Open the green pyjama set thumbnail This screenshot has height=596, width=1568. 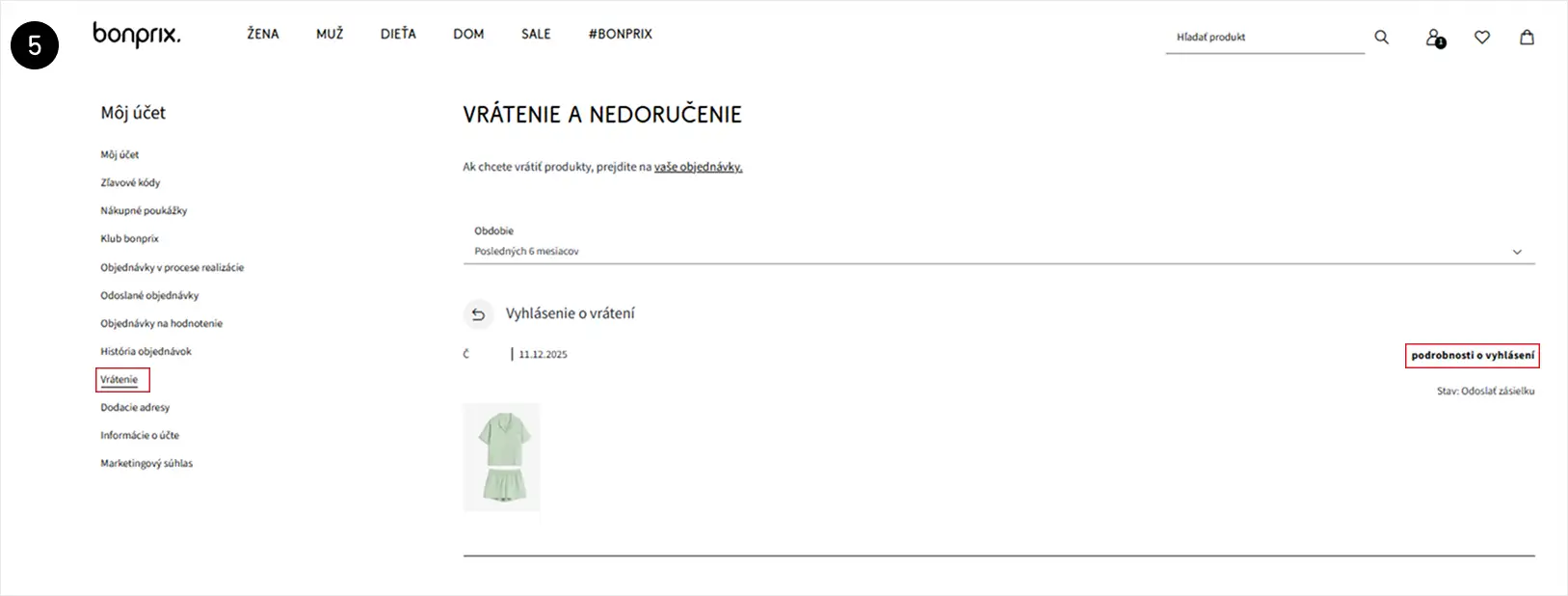click(x=501, y=457)
